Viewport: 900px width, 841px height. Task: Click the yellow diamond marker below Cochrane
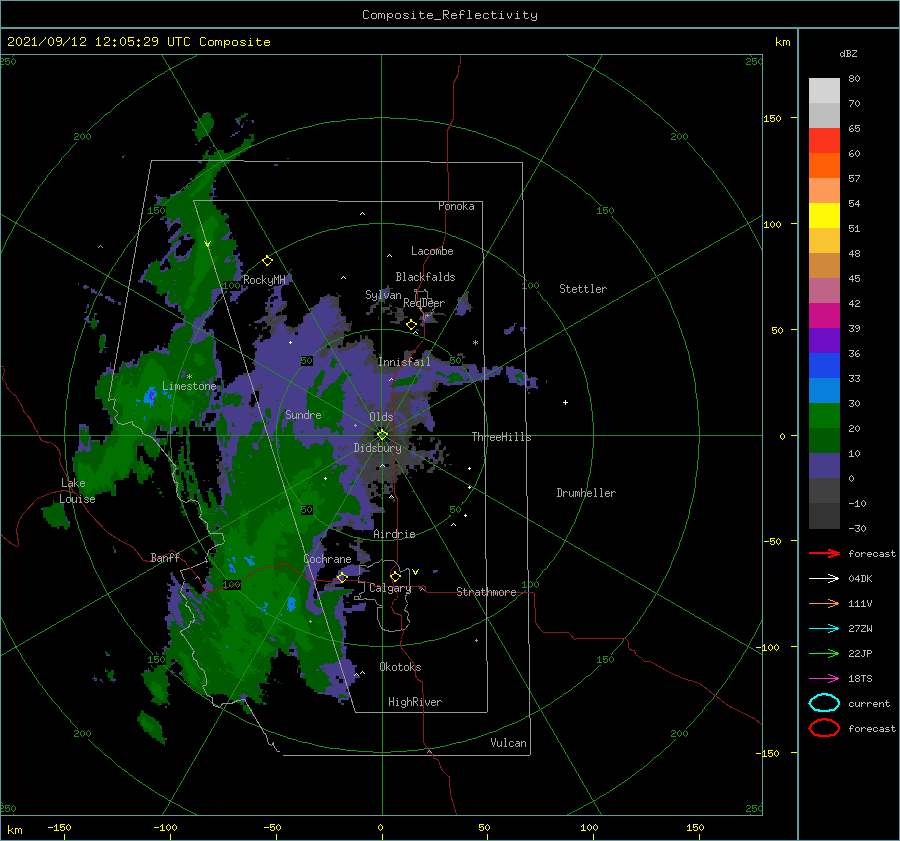pos(343,577)
